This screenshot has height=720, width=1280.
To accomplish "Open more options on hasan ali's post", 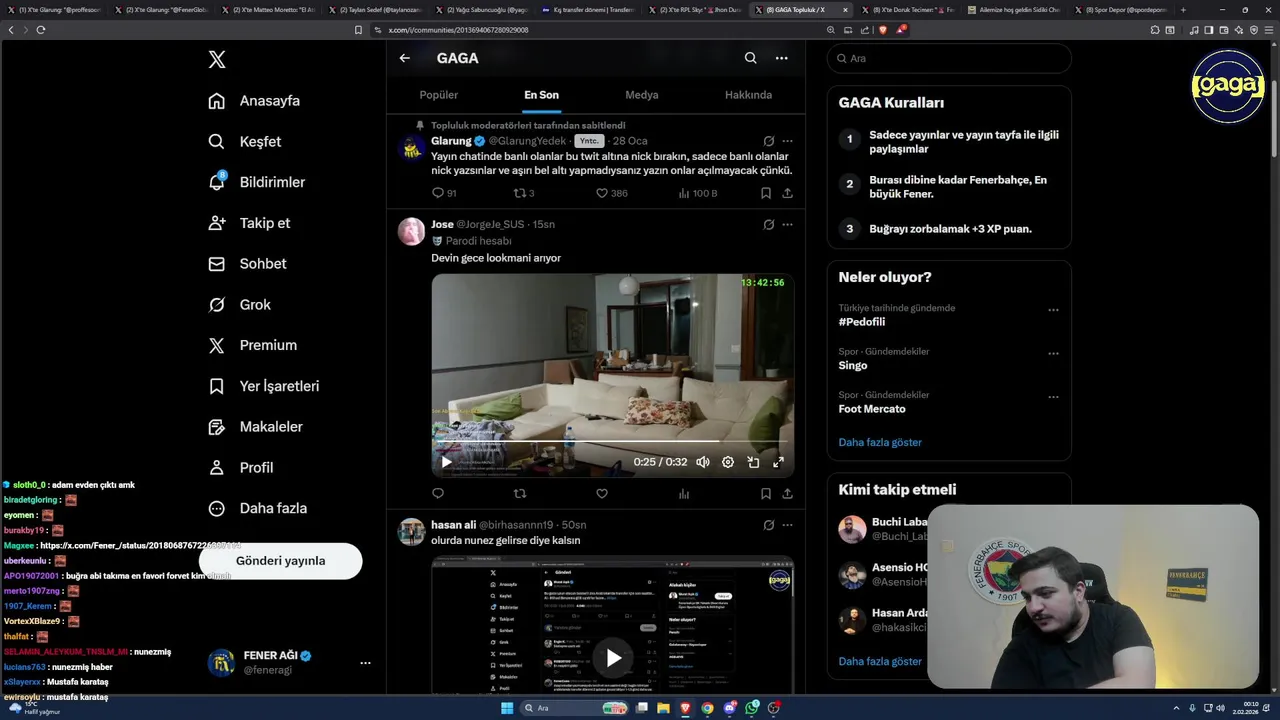I will [x=787, y=525].
